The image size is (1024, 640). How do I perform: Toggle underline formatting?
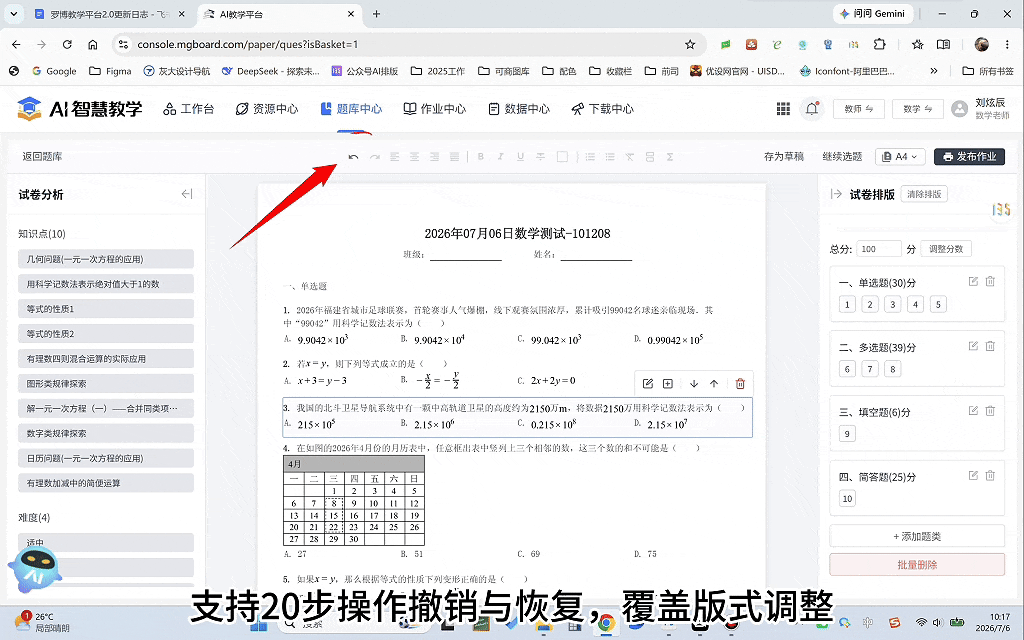pyautogui.click(x=520, y=157)
